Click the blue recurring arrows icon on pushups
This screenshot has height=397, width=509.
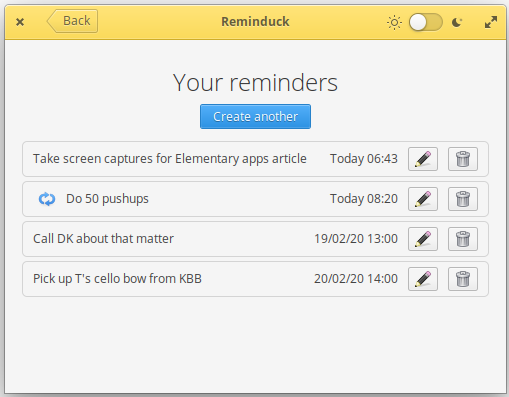(47, 199)
